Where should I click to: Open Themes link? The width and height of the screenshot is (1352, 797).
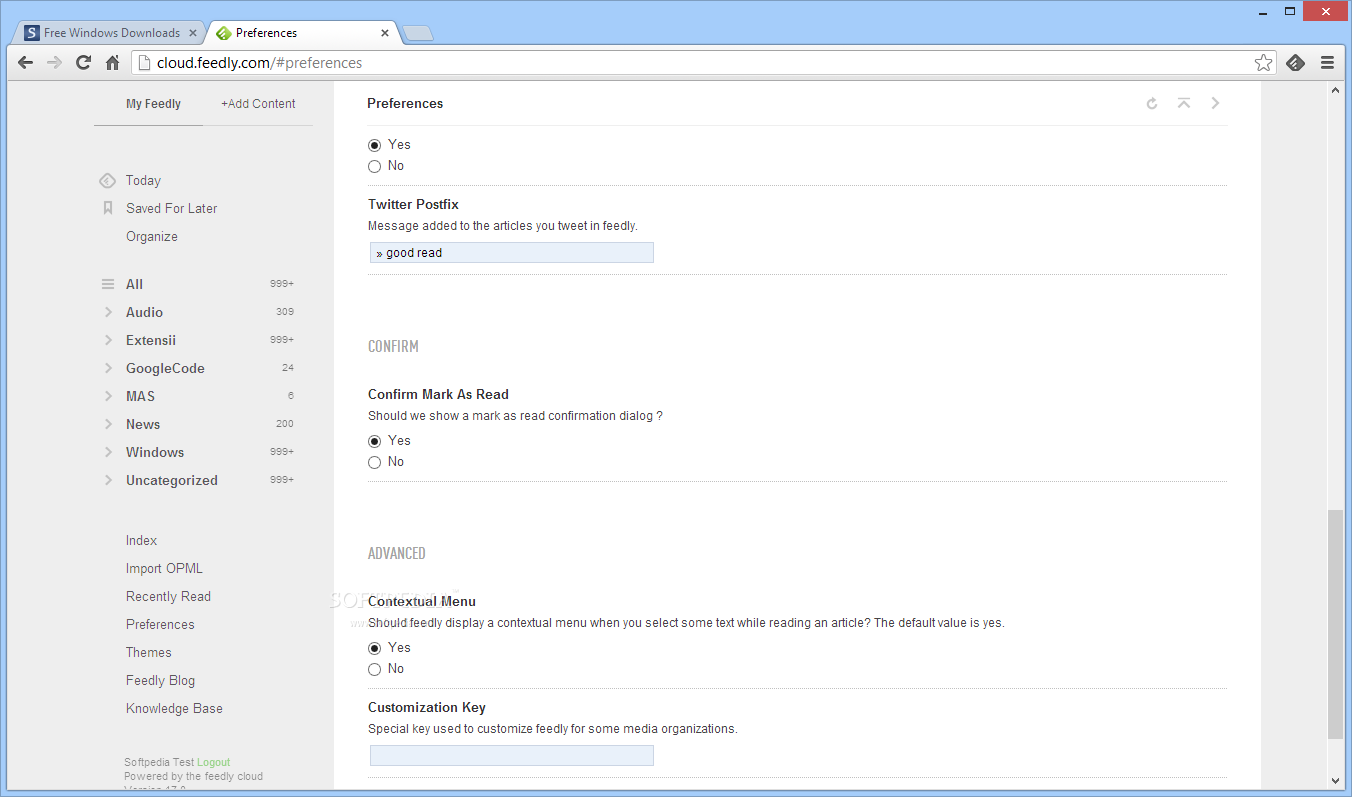149,652
